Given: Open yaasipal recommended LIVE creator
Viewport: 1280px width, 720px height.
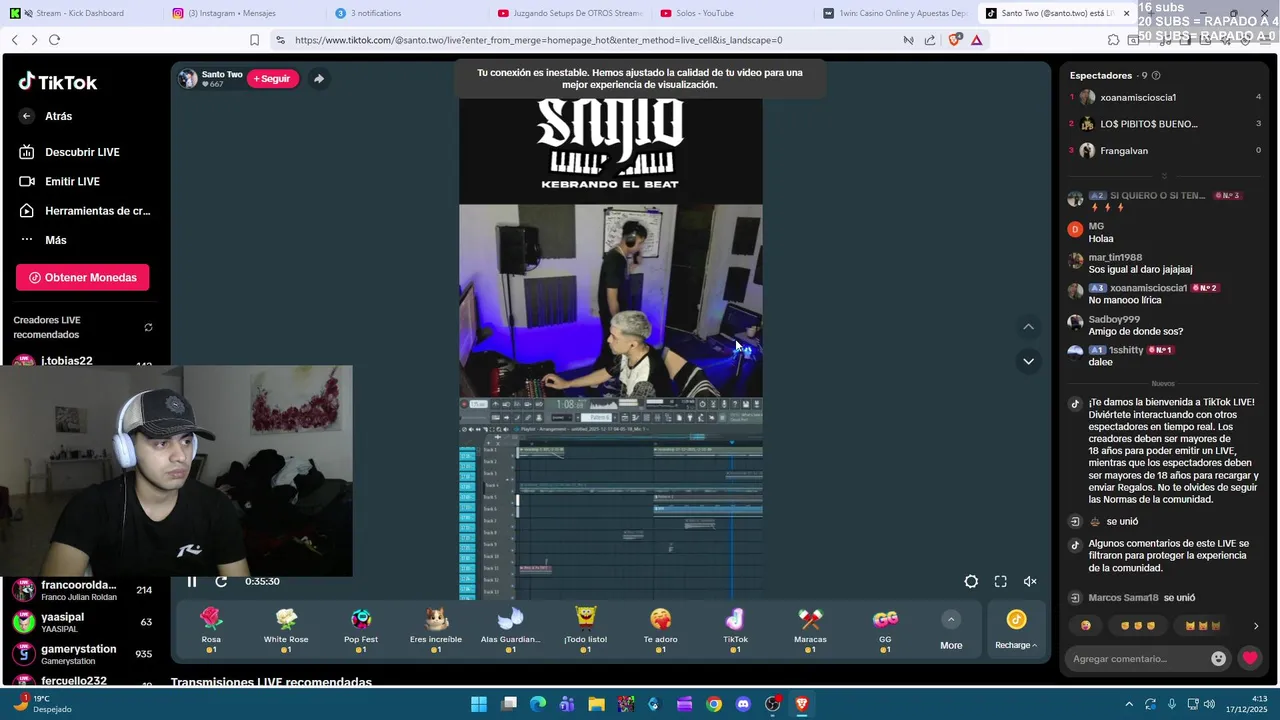Looking at the screenshot, I should [83, 622].
